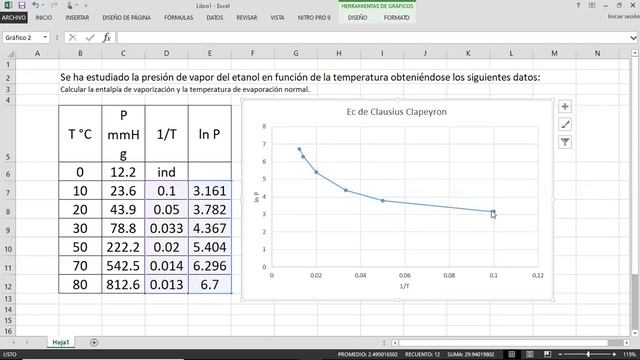Zoom in with the plus button
The width and height of the screenshot is (640, 360).
614,354
